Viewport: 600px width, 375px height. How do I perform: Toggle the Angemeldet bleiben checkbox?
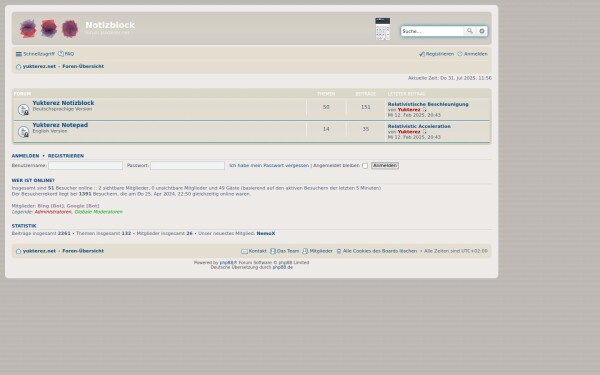(x=365, y=166)
